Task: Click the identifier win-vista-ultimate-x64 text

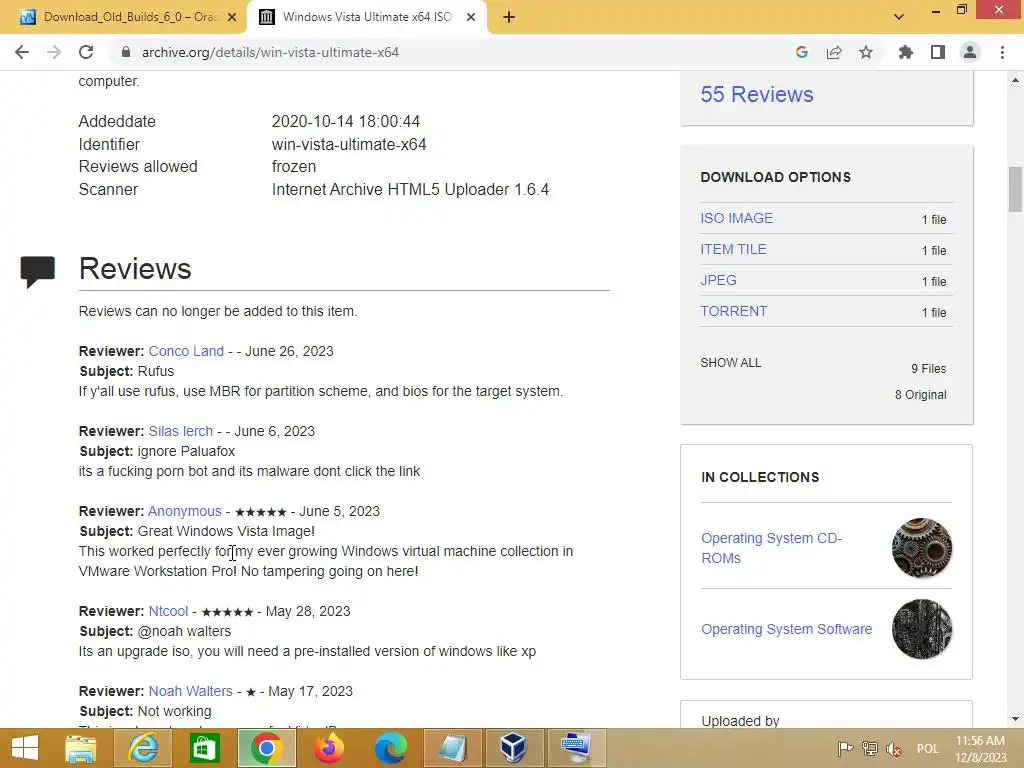Action: 349,144
